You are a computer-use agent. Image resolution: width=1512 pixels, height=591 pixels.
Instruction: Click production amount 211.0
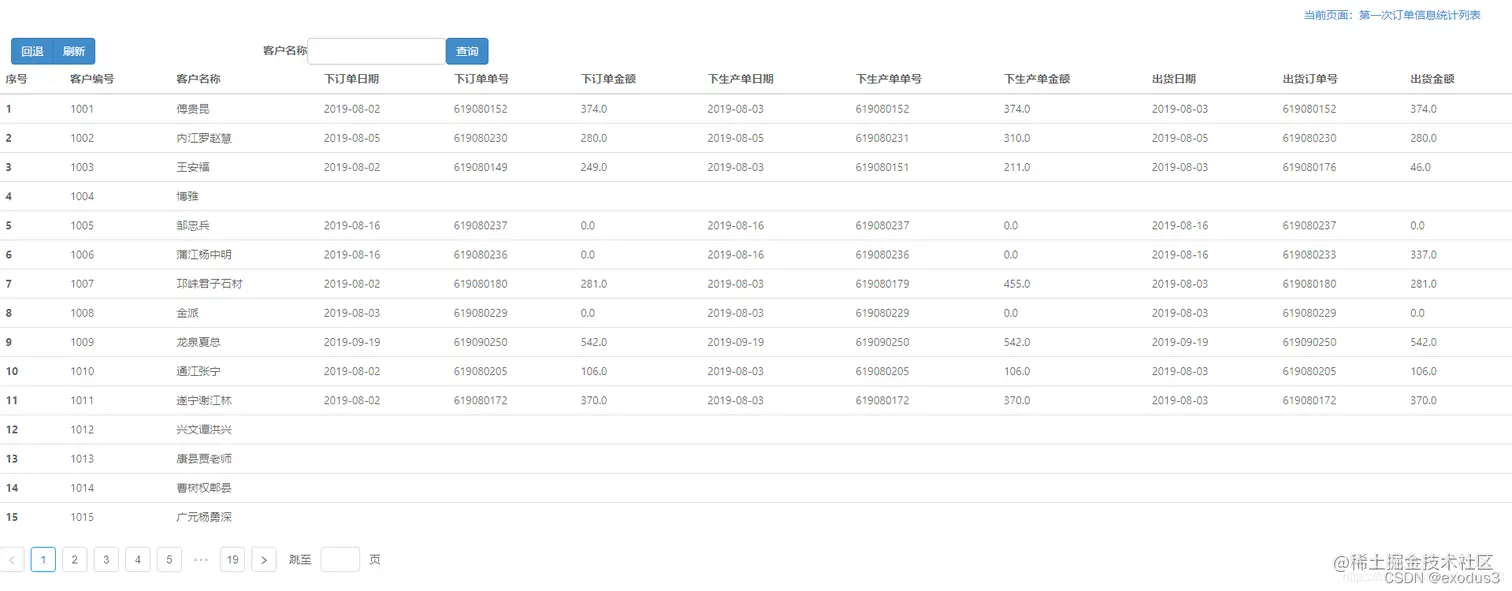click(1017, 167)
